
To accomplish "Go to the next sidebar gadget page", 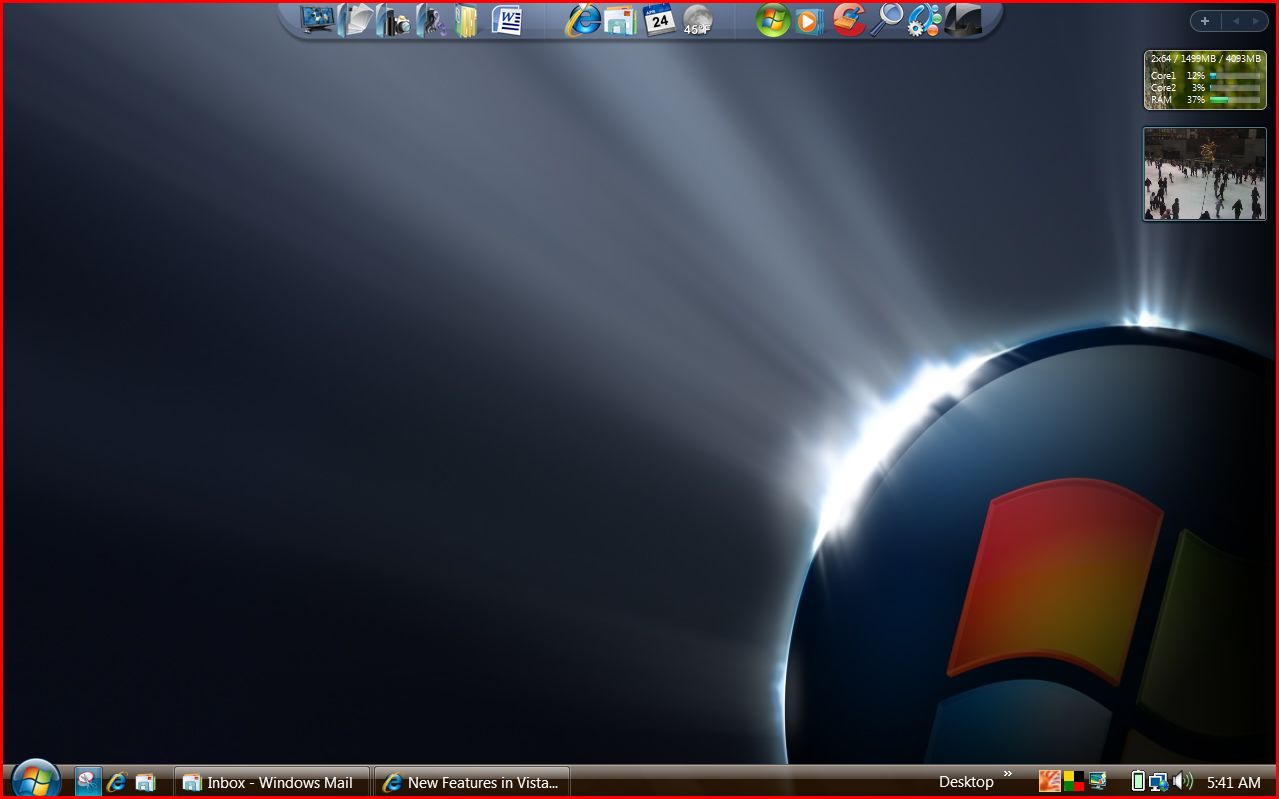I will (1256, 21).
